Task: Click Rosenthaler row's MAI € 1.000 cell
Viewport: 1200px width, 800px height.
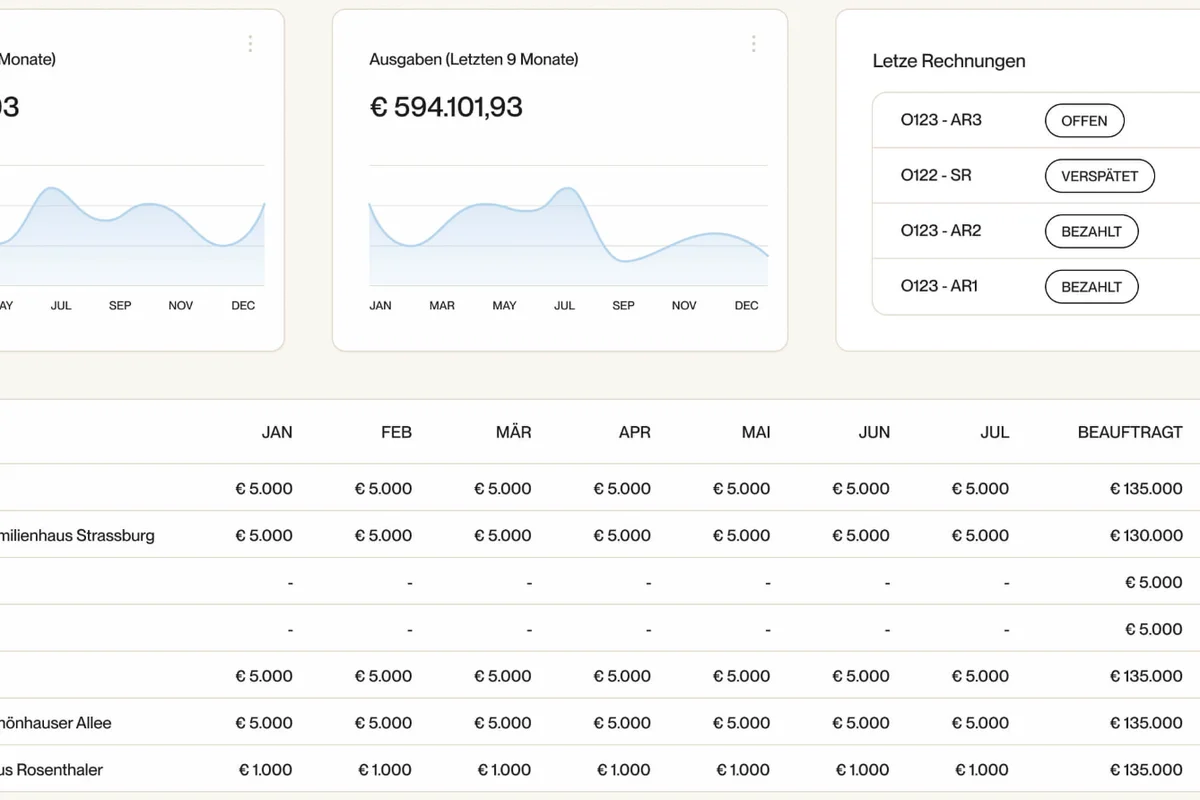Action: (x=744, y=770)
